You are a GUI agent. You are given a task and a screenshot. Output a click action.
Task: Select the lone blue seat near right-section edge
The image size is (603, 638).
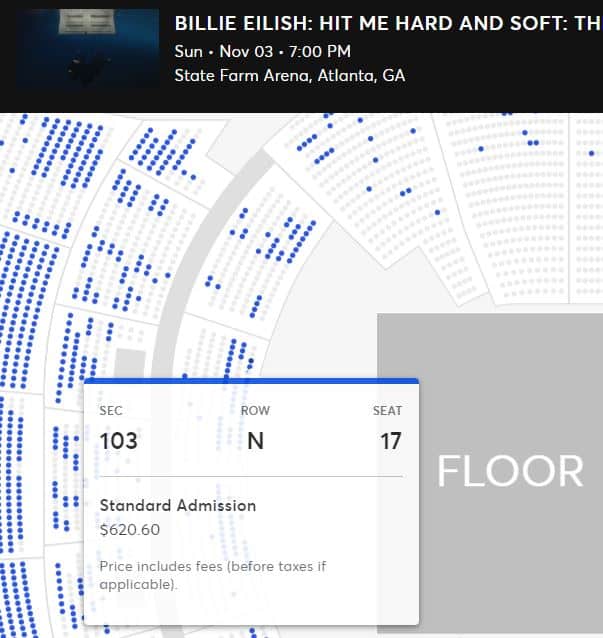tap(437, 212)
